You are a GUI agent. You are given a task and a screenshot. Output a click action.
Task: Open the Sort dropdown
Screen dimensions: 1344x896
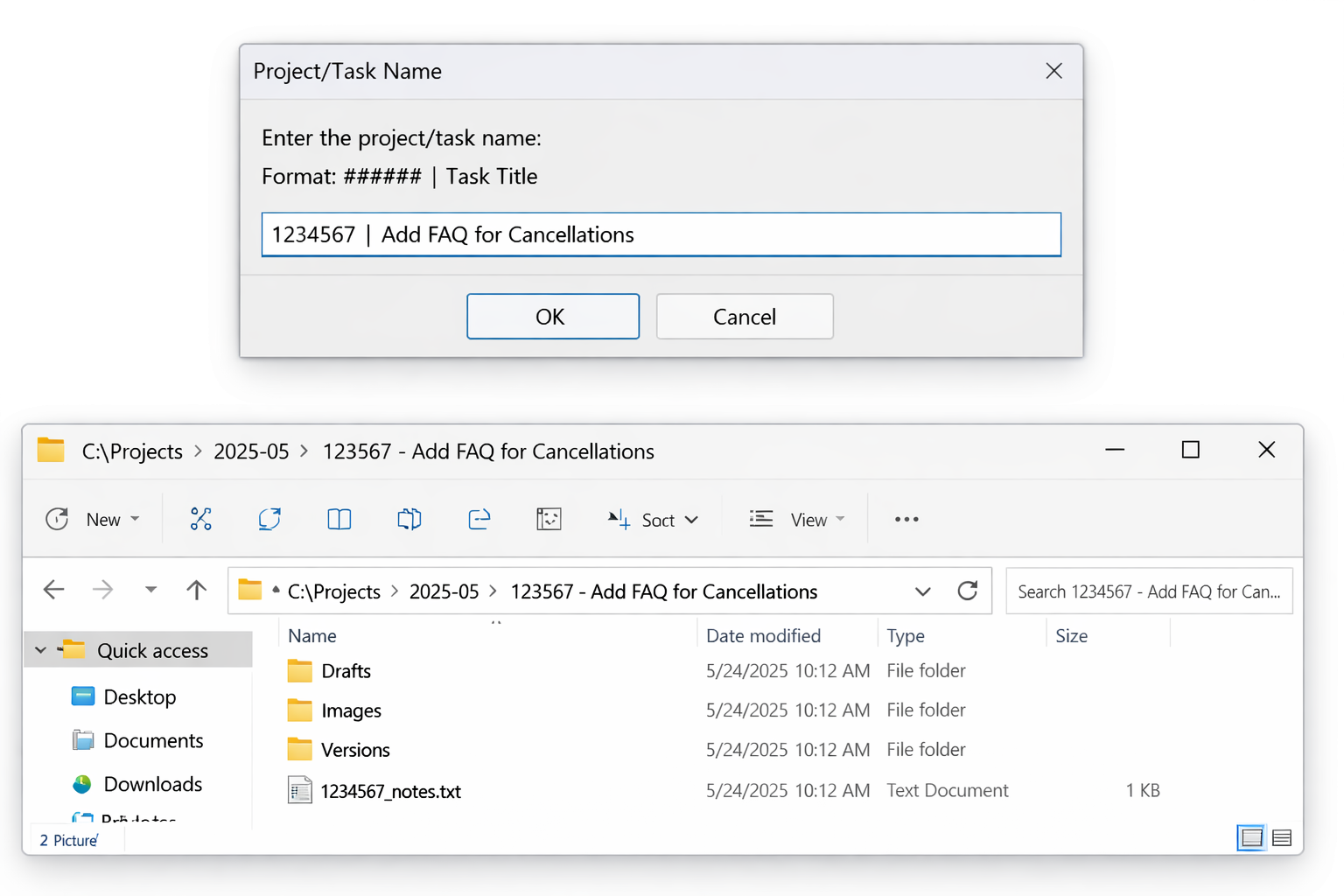click(691, 519)
